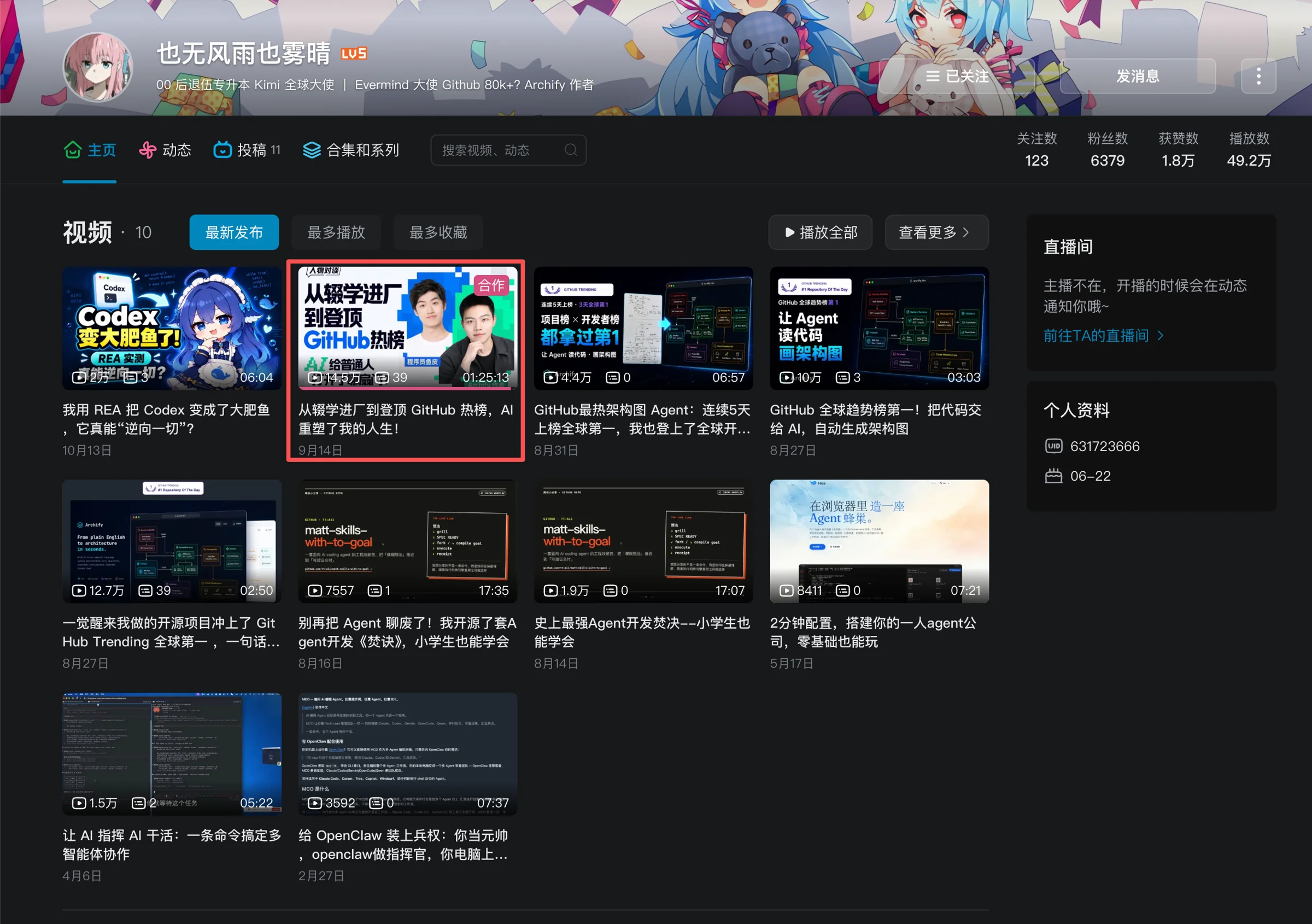This screenshot has width=1312, height=924.
Task: Switch to the 动态 tab
Action: point(165,150)
